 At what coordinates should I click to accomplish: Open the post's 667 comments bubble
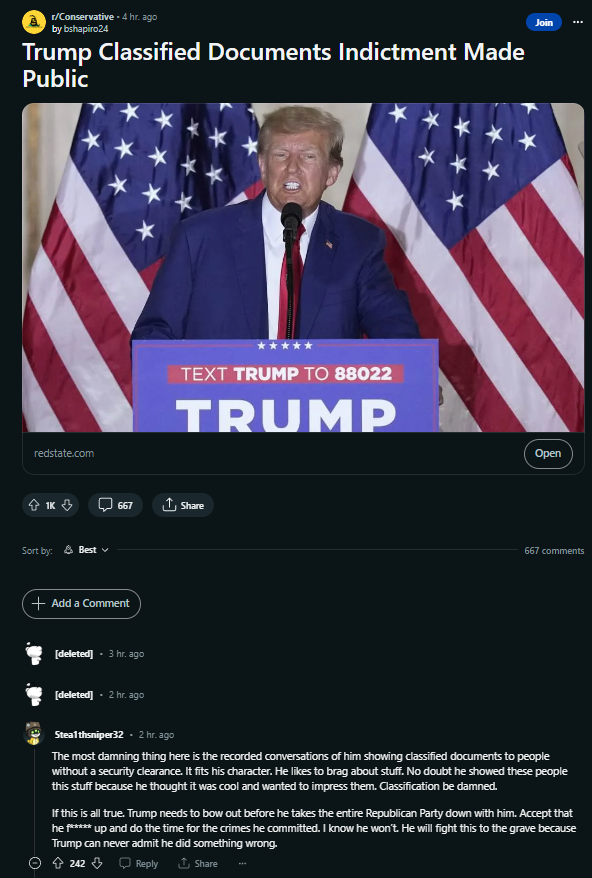[x=115, y=505]
